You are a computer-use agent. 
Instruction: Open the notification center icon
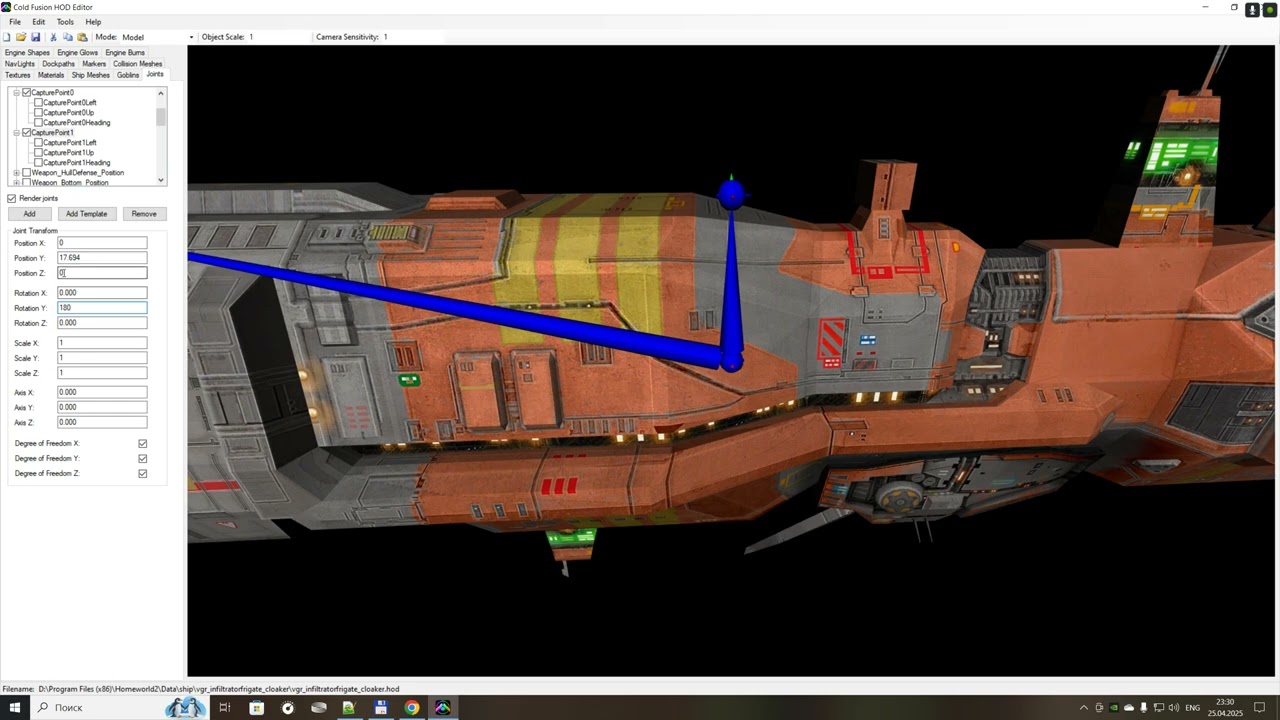[x=1258, y=708]
